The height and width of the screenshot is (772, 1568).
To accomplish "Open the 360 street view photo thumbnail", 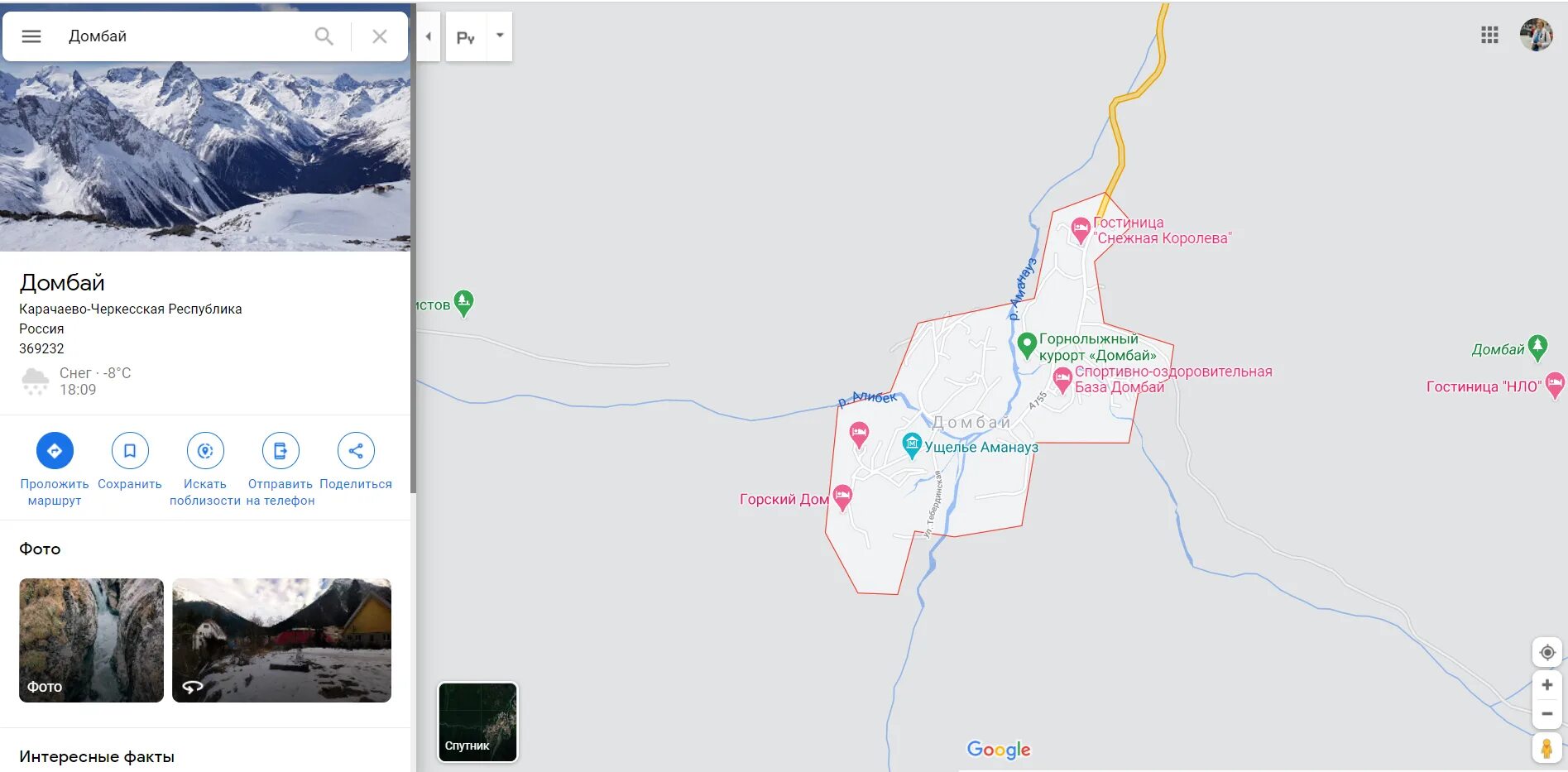I will pyautogui.click(x=281, y=640).
